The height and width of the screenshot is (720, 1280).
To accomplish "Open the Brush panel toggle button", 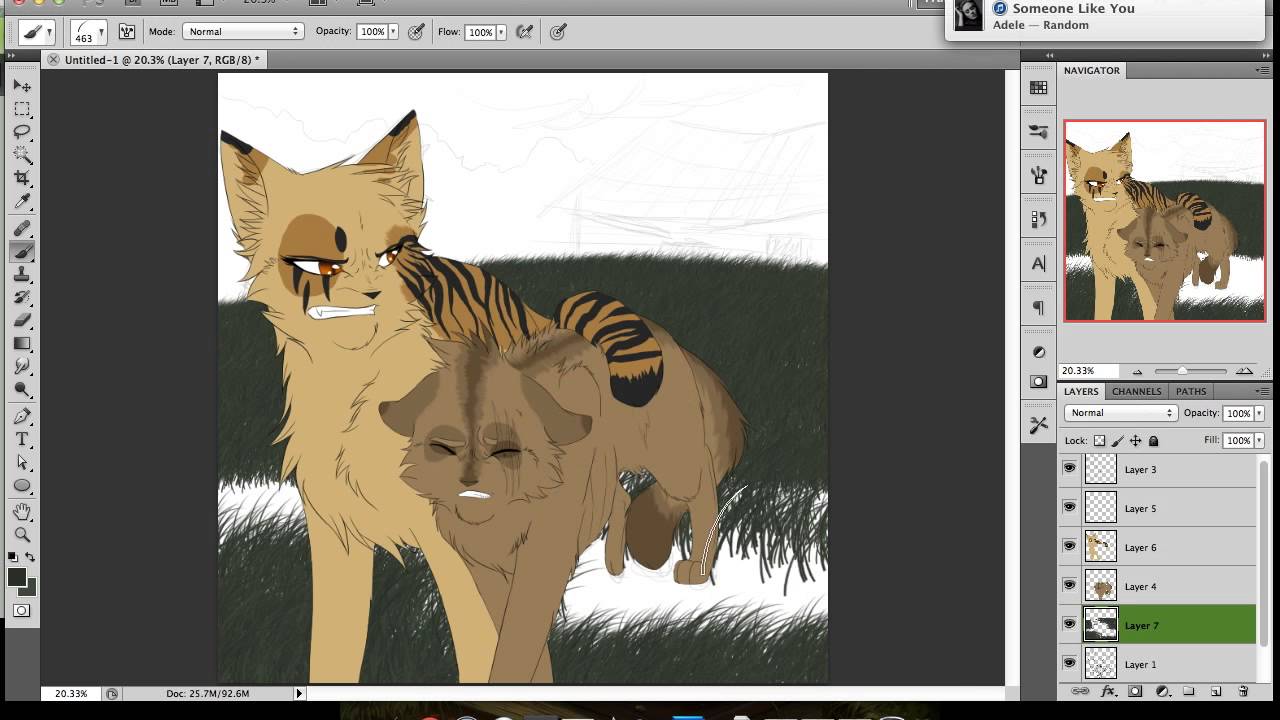I will pos(127,32).
